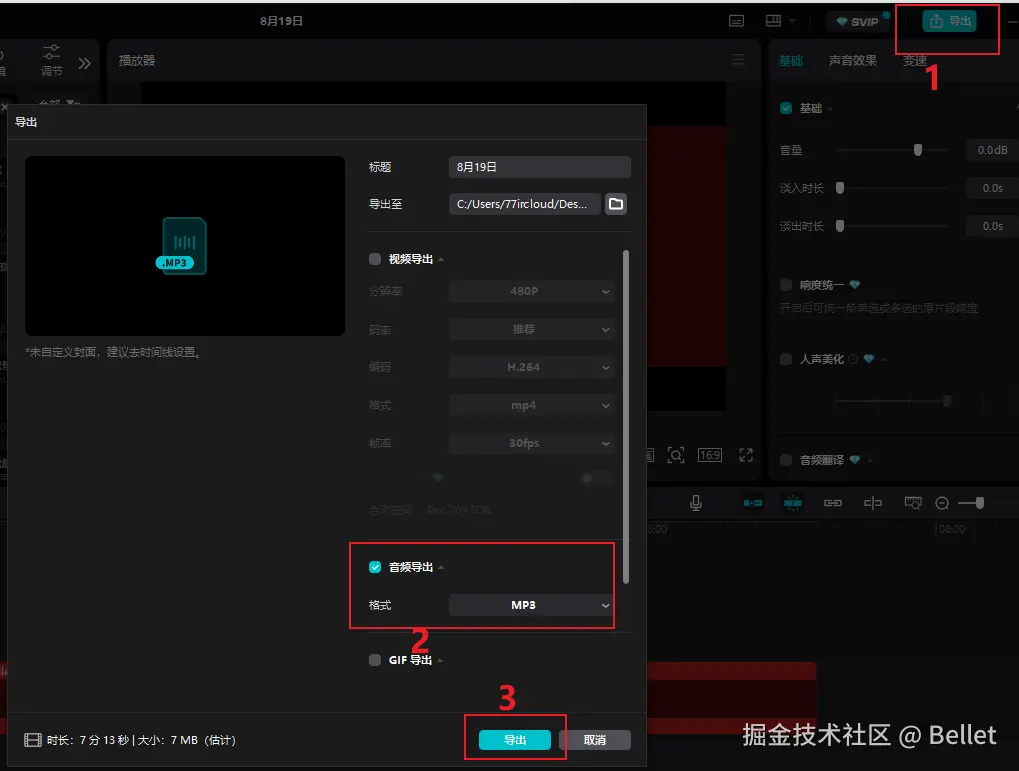Open the audio 格式 MP3 dropdown
The height and width of the screenshot is (771, 1019).
pyautogui.click(x=532, y=605)
